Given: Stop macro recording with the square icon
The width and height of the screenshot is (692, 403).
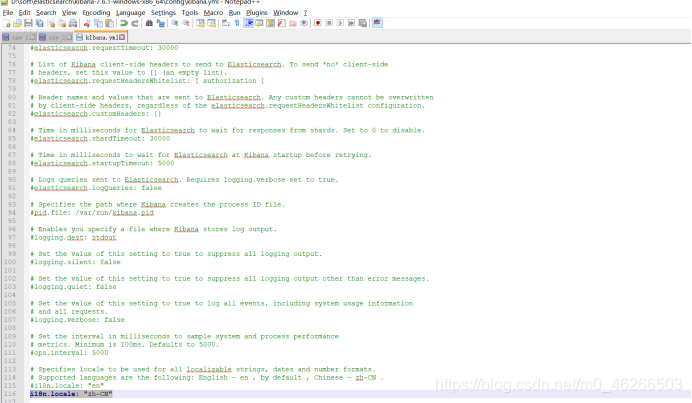Looking at the screenshot, I should point(329,23).
